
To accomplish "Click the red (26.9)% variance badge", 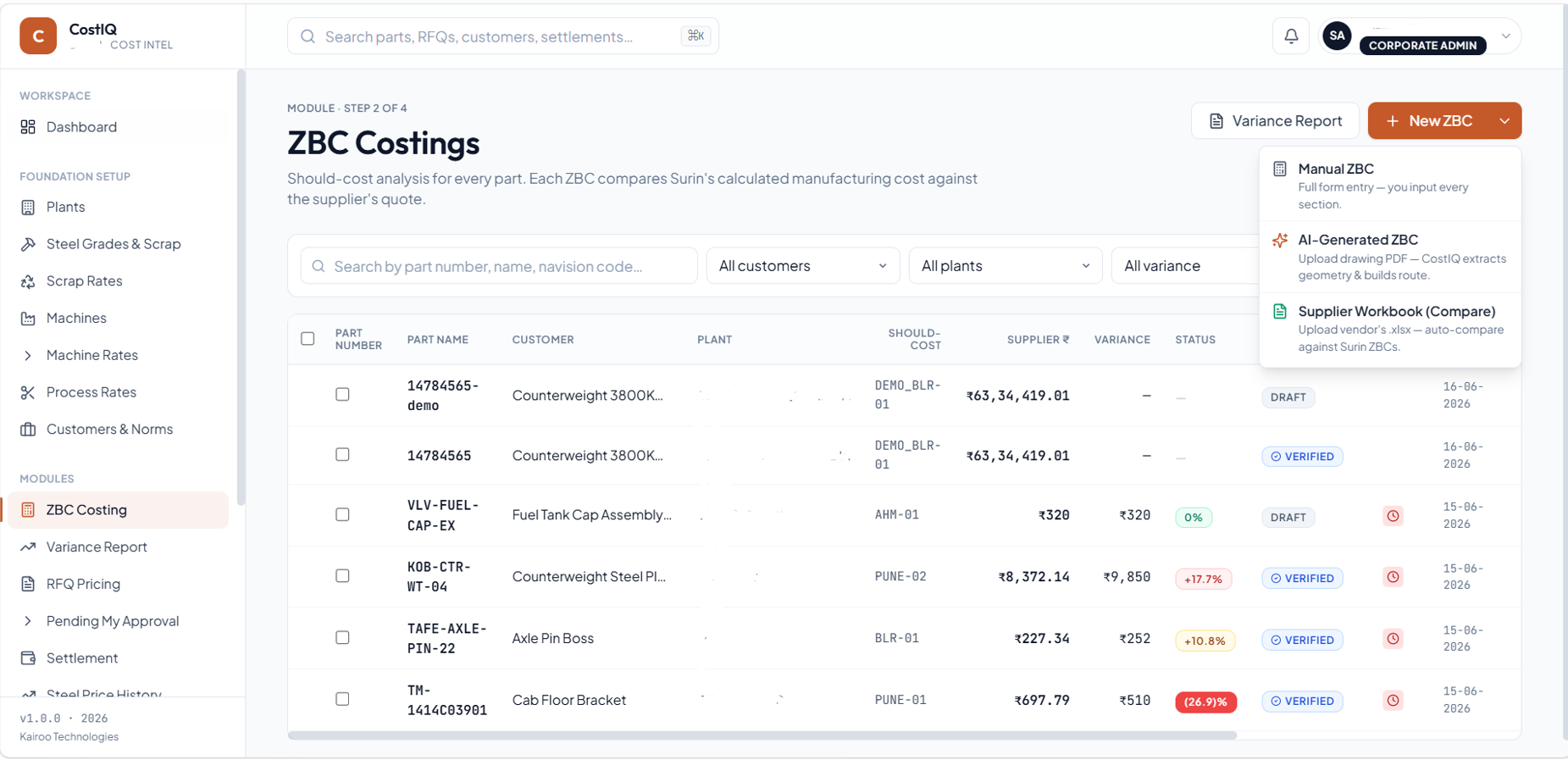I will [x=1205, y=702].
